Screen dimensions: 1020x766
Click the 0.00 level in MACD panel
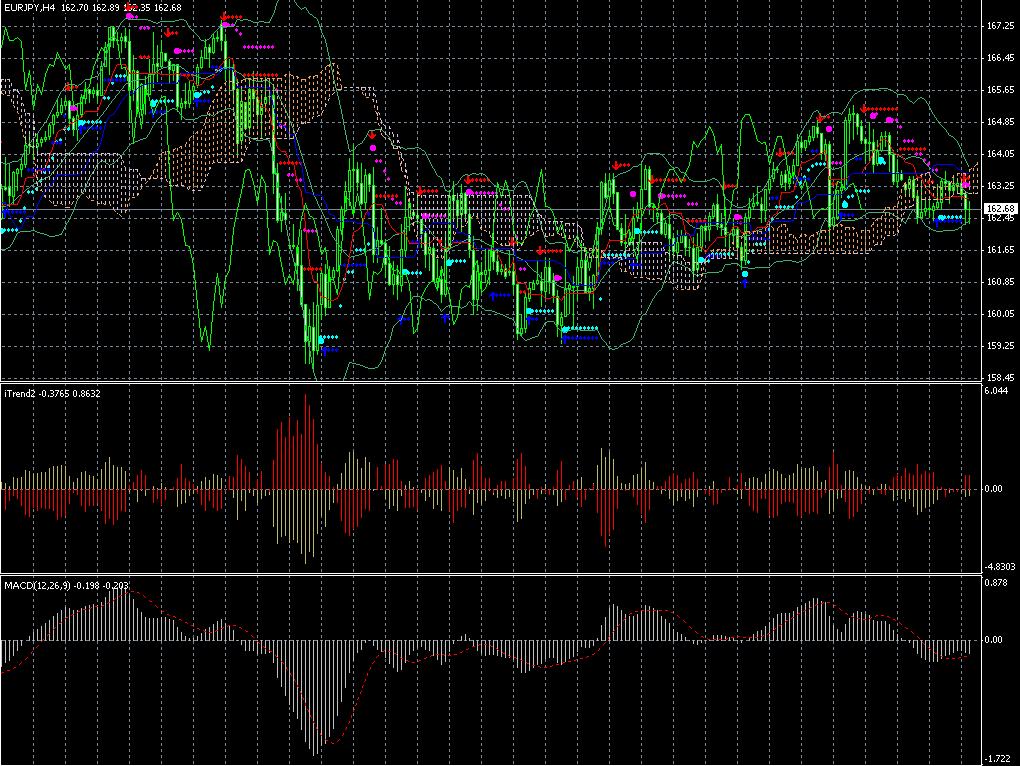tap(993, 640)
